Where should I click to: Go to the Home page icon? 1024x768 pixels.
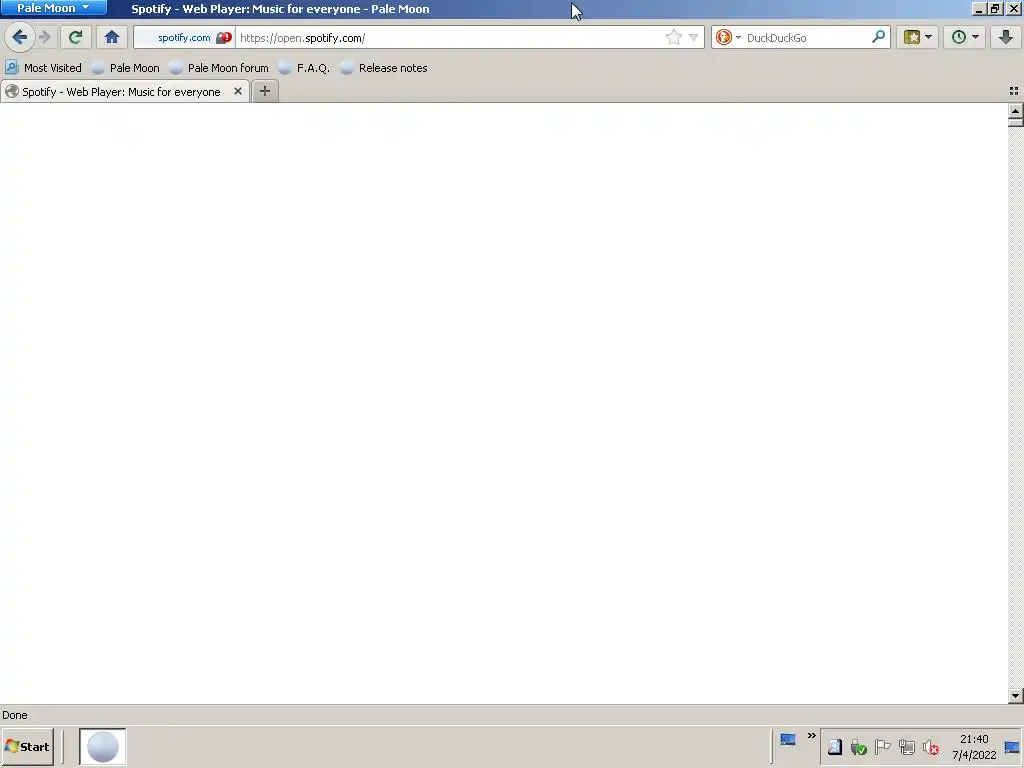112,37
